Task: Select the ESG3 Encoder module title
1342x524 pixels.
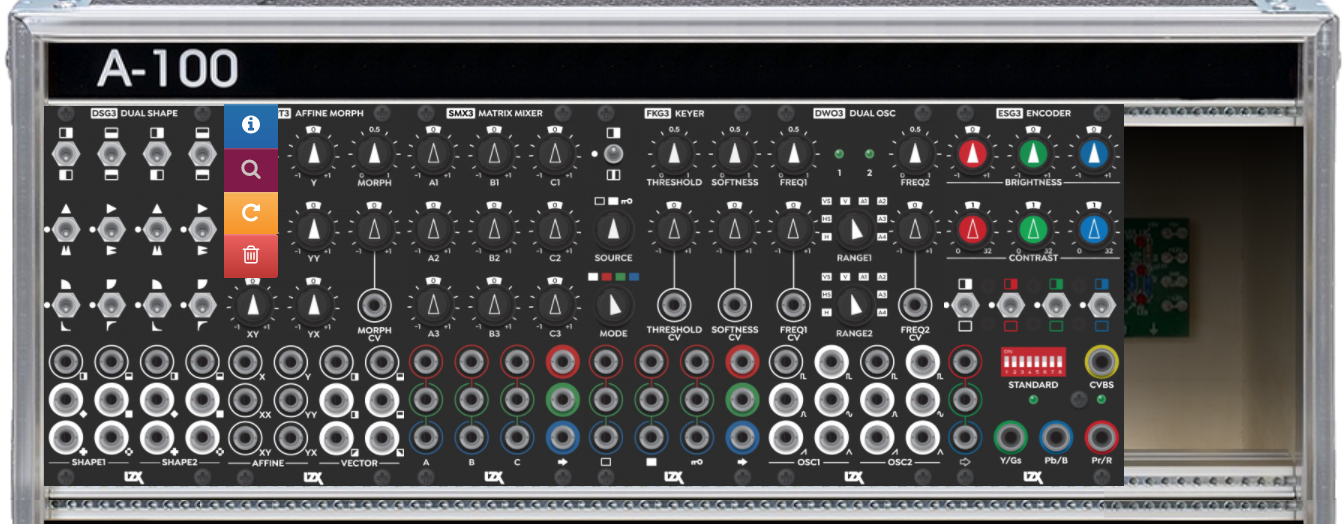Action: (1034, 114)
